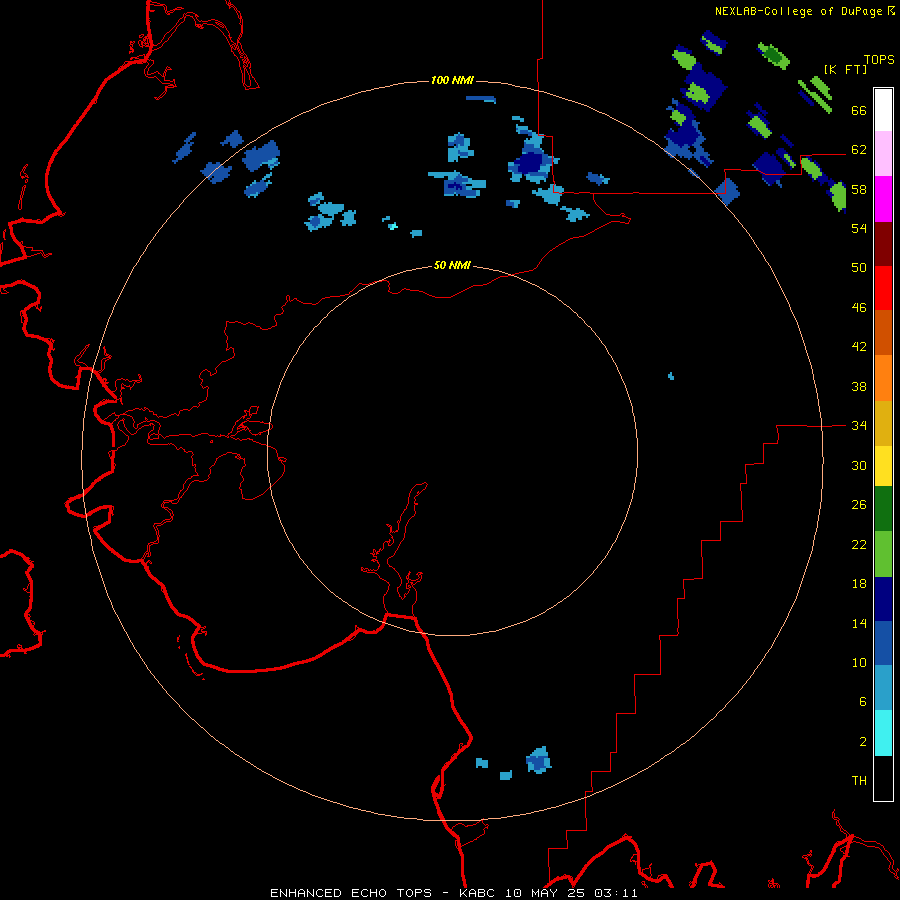The height and width of the screenshot is (900, 900).
Task: Click the legend value '6'
Action: click(x=863, y=701)
